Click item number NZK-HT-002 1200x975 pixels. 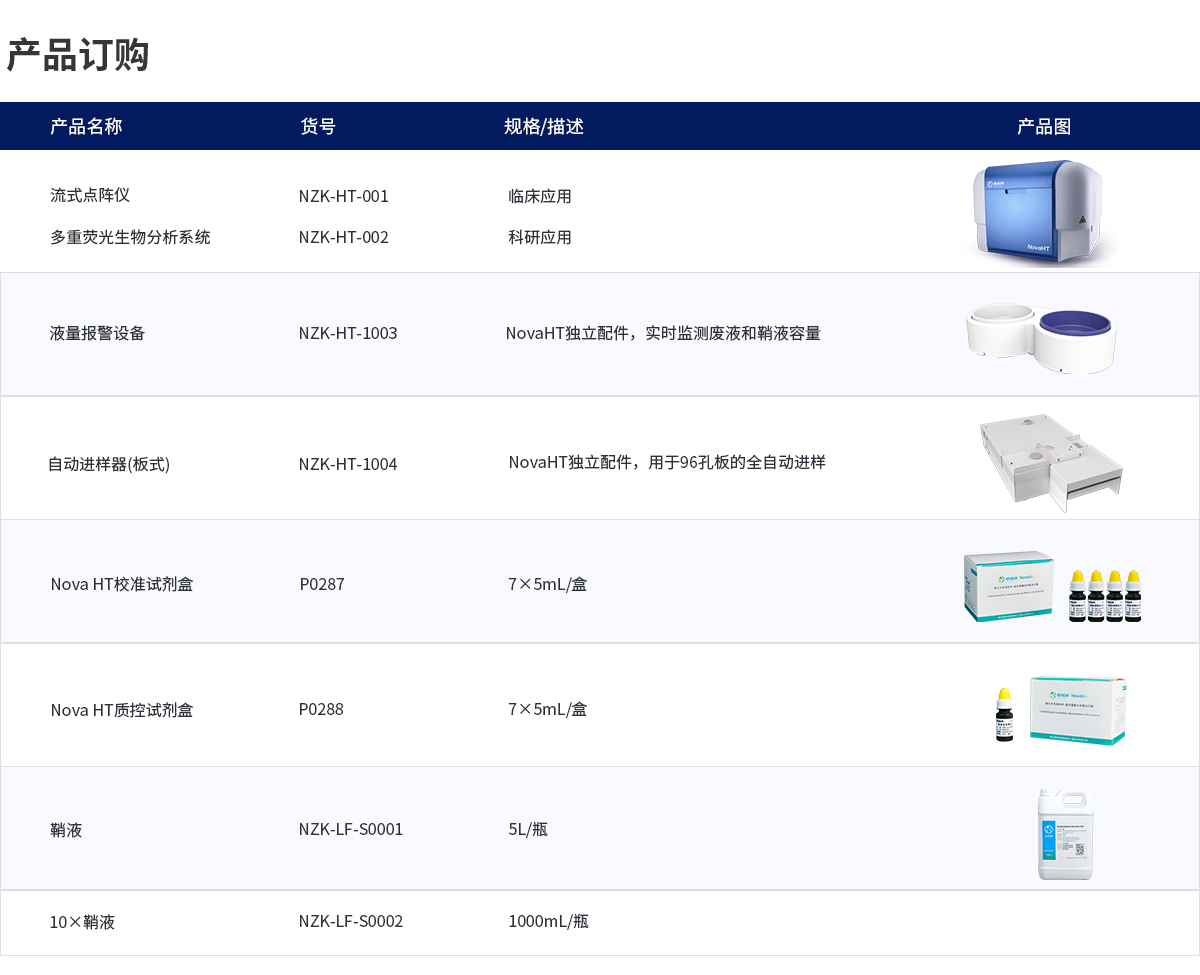coord(344,237)
